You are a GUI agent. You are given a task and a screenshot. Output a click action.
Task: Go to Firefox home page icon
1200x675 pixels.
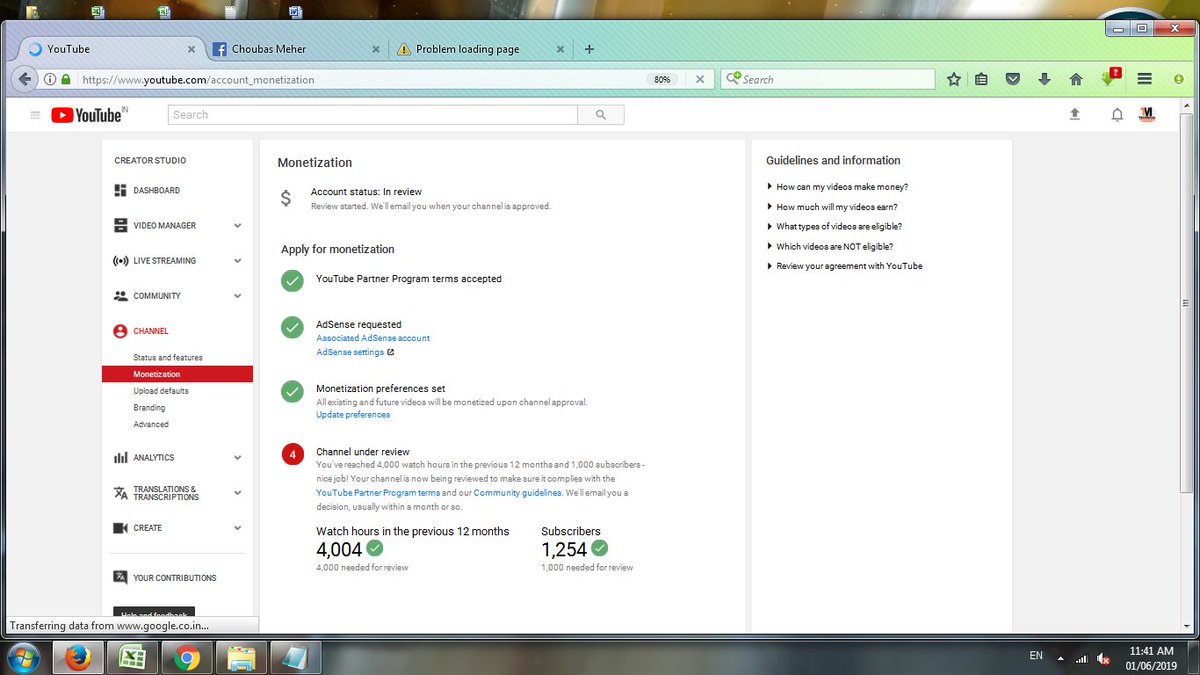(x=1076, y=79)
